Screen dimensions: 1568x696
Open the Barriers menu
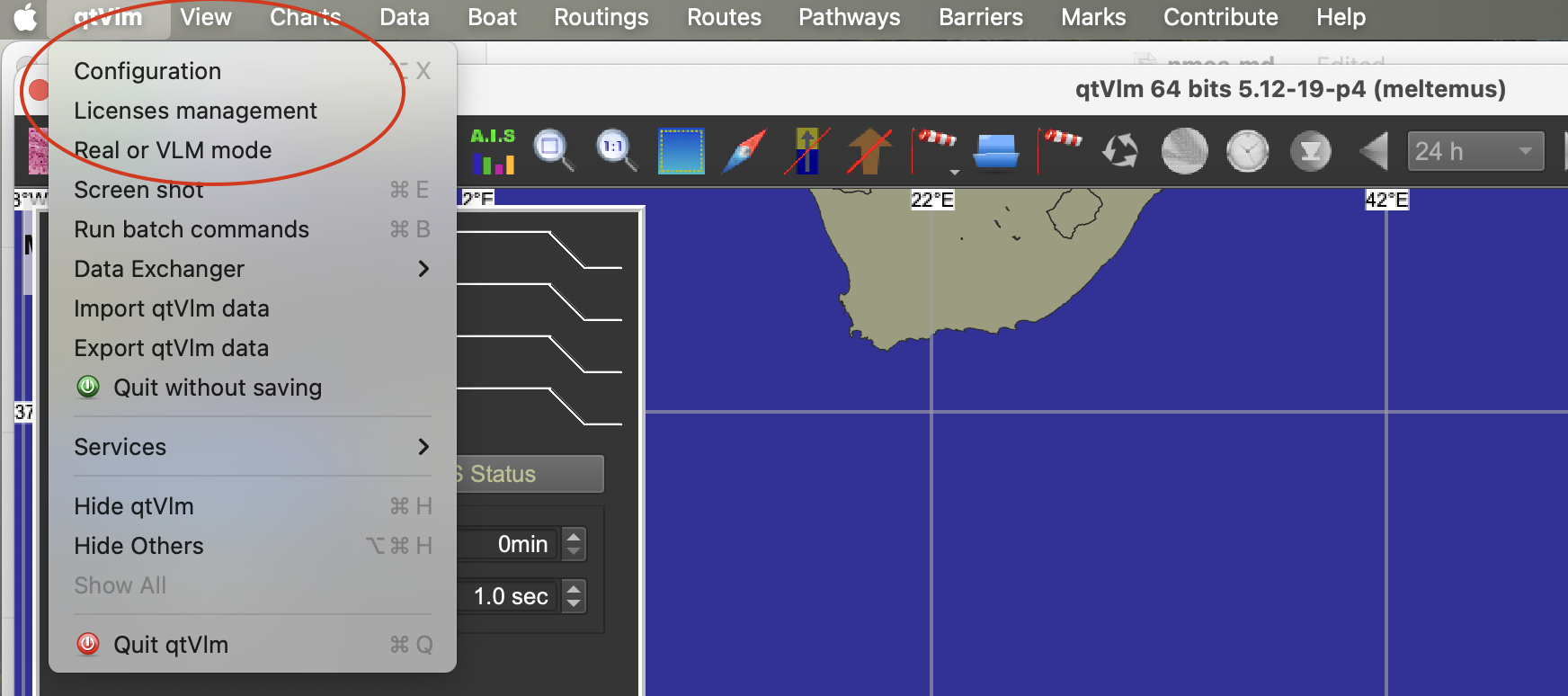pyautogui.click(x=981, y=17)
